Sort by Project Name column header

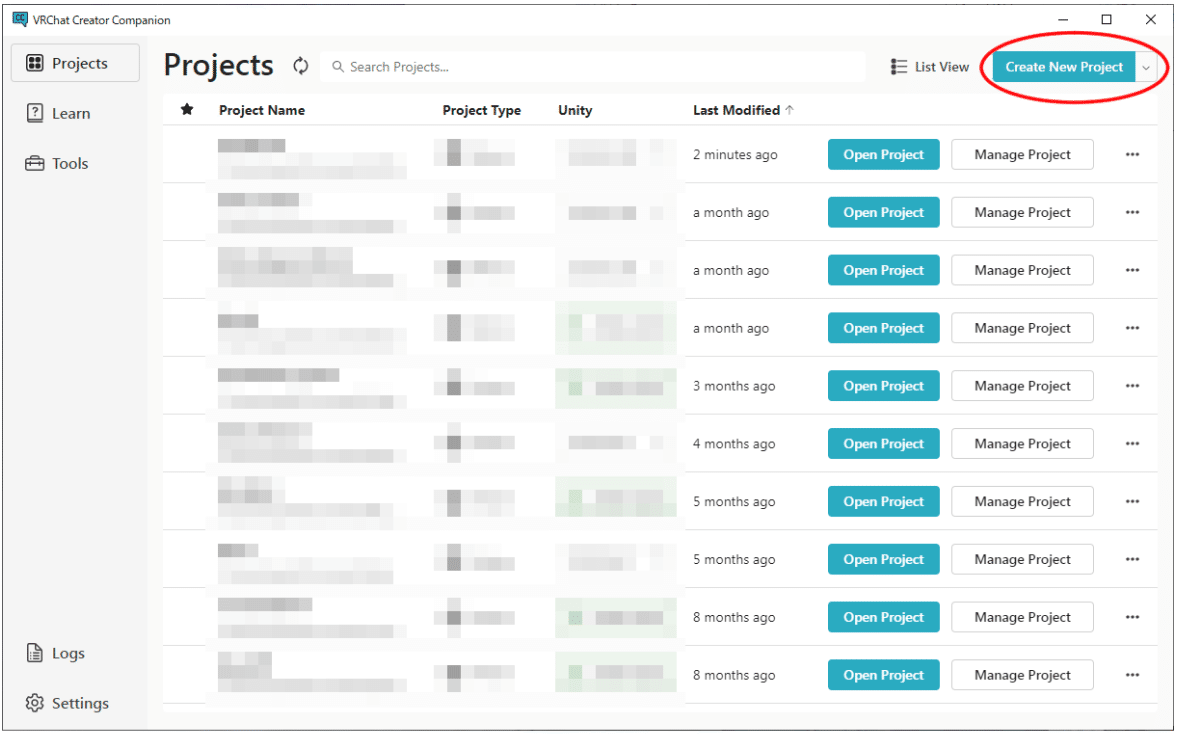point(262,110)
